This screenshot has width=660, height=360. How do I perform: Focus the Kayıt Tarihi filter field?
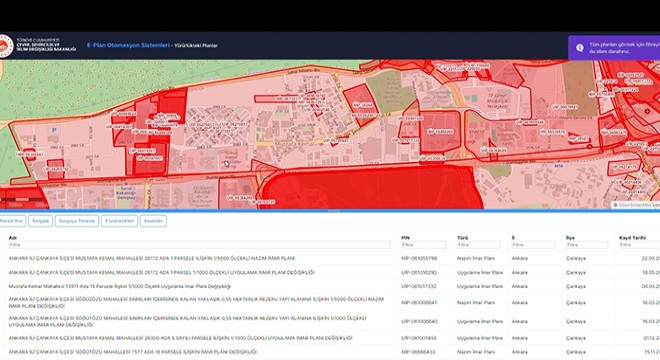(639, 245)
